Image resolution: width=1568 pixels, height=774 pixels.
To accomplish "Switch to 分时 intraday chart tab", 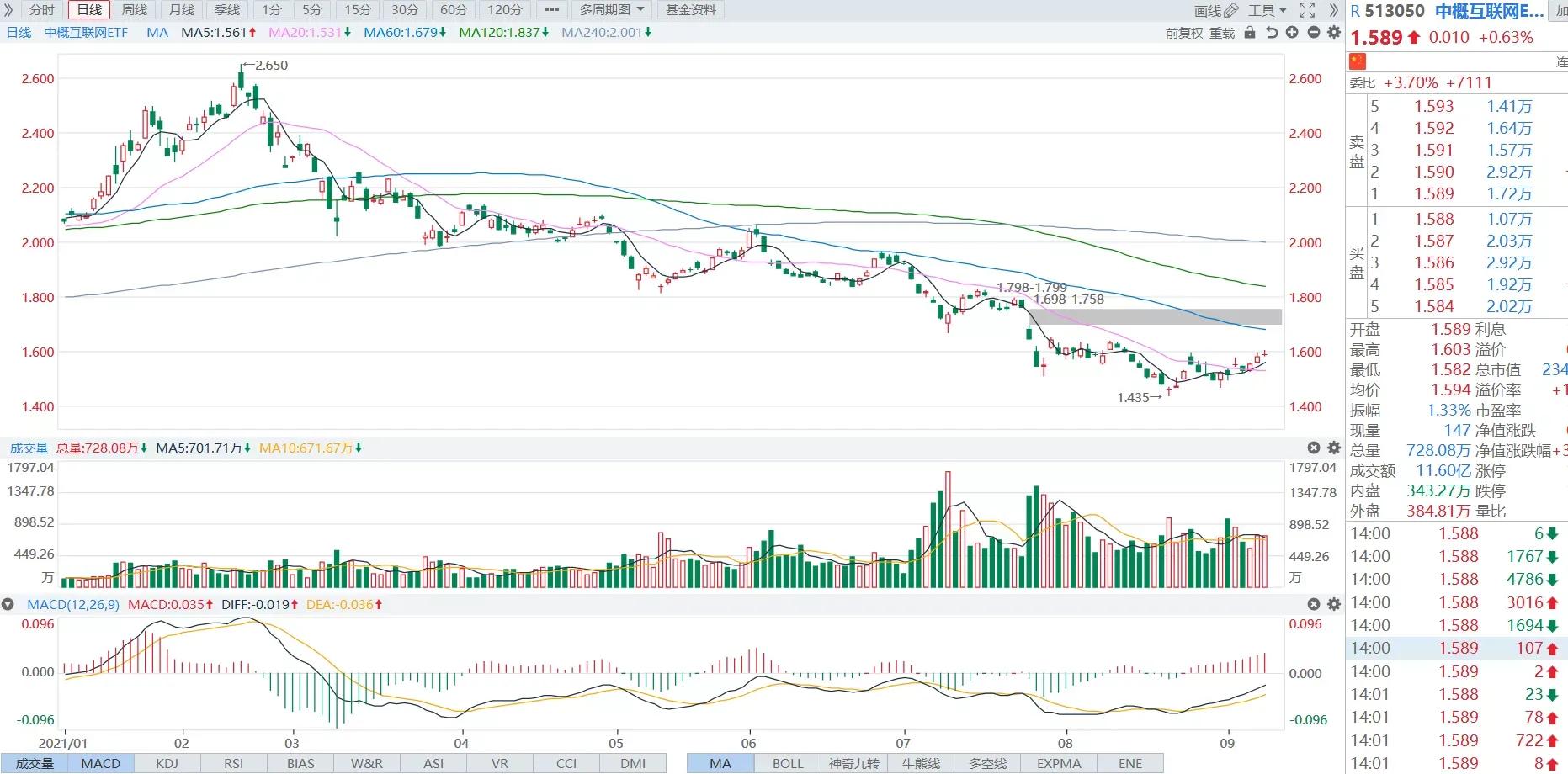I will pos(41,10).
